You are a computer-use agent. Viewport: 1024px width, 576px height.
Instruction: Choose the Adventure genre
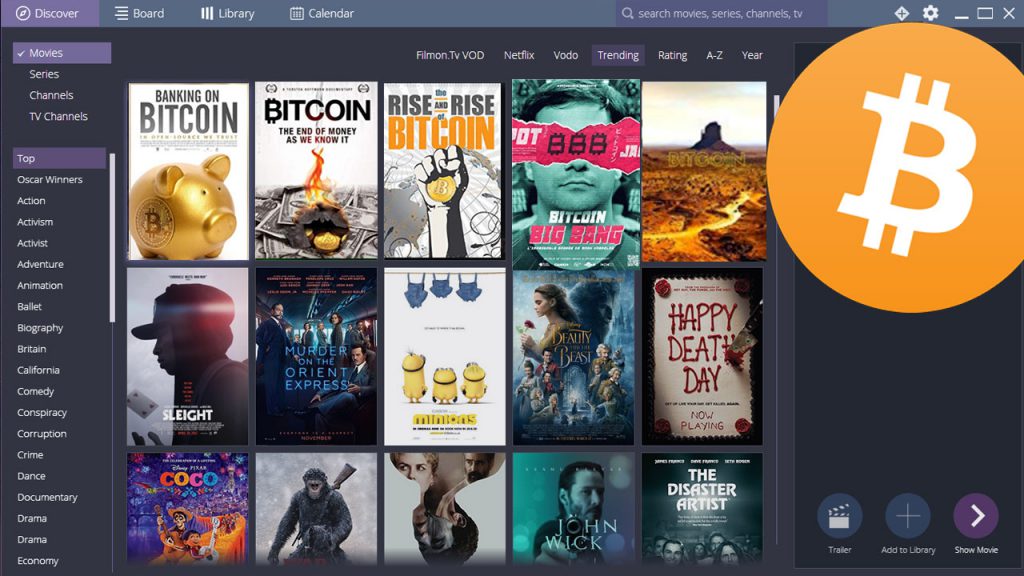(x=40, y=264)
